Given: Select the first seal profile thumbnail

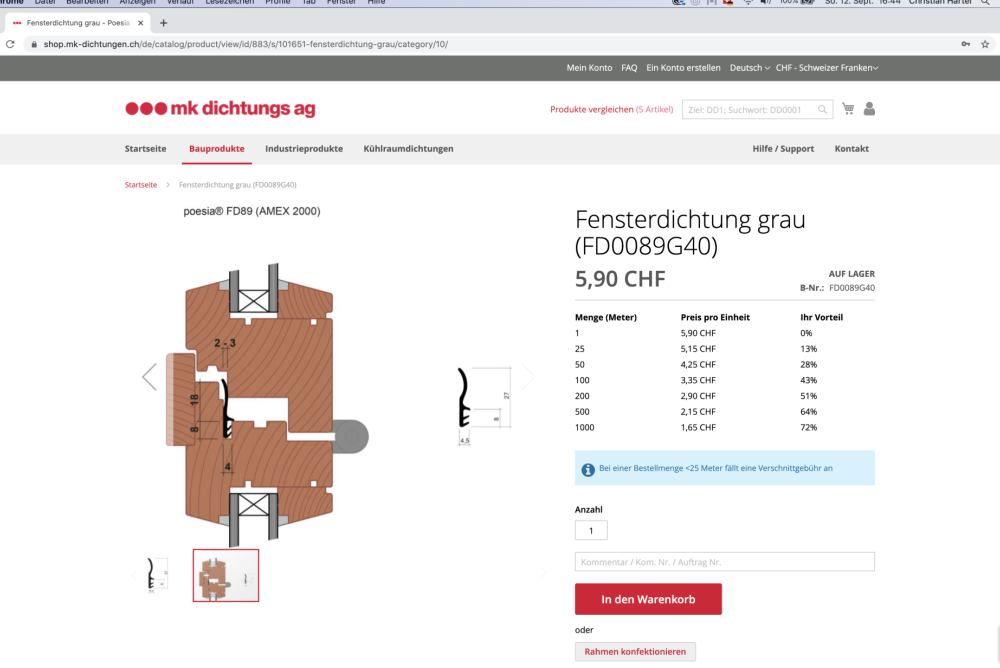Looking at the screenshot, I should 158,574.
